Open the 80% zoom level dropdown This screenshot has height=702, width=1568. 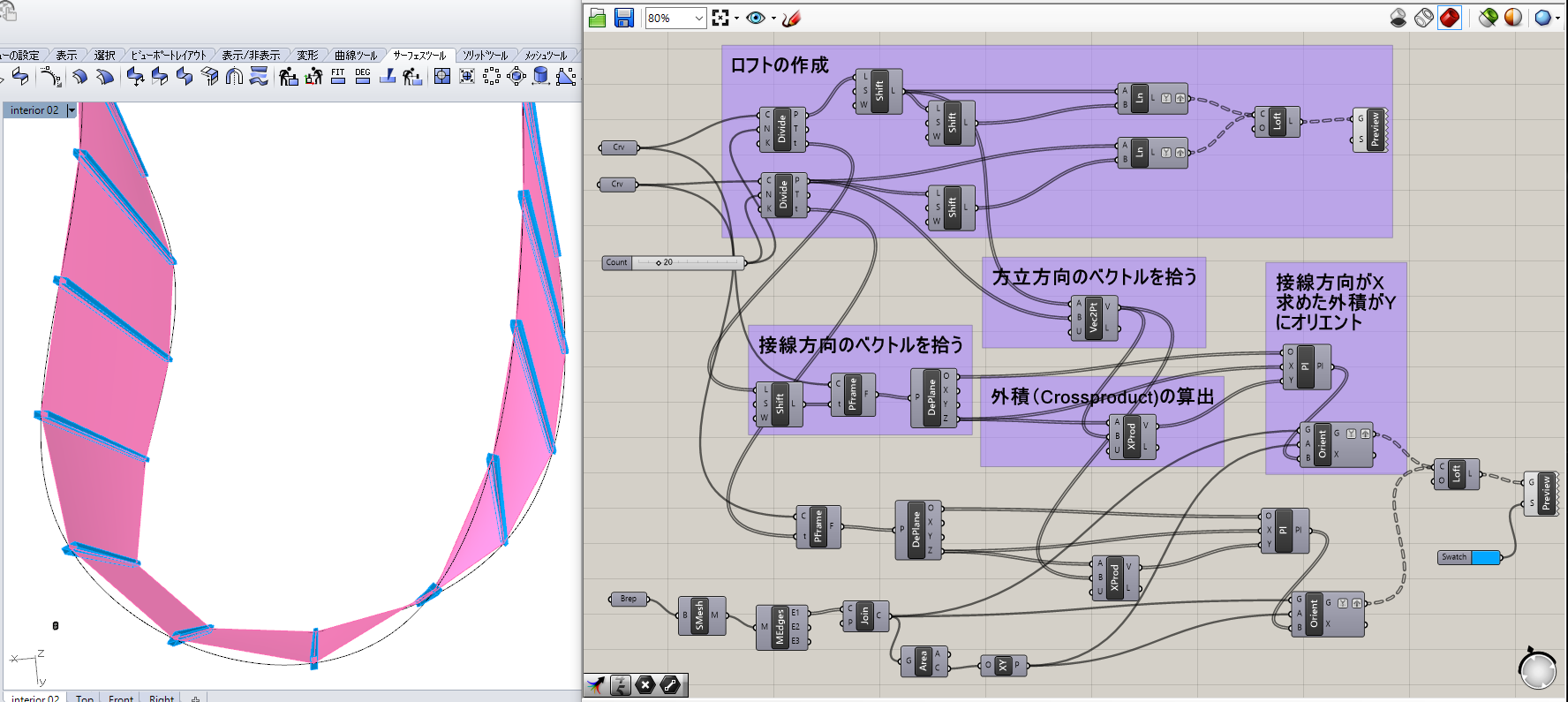click(698, 19)
